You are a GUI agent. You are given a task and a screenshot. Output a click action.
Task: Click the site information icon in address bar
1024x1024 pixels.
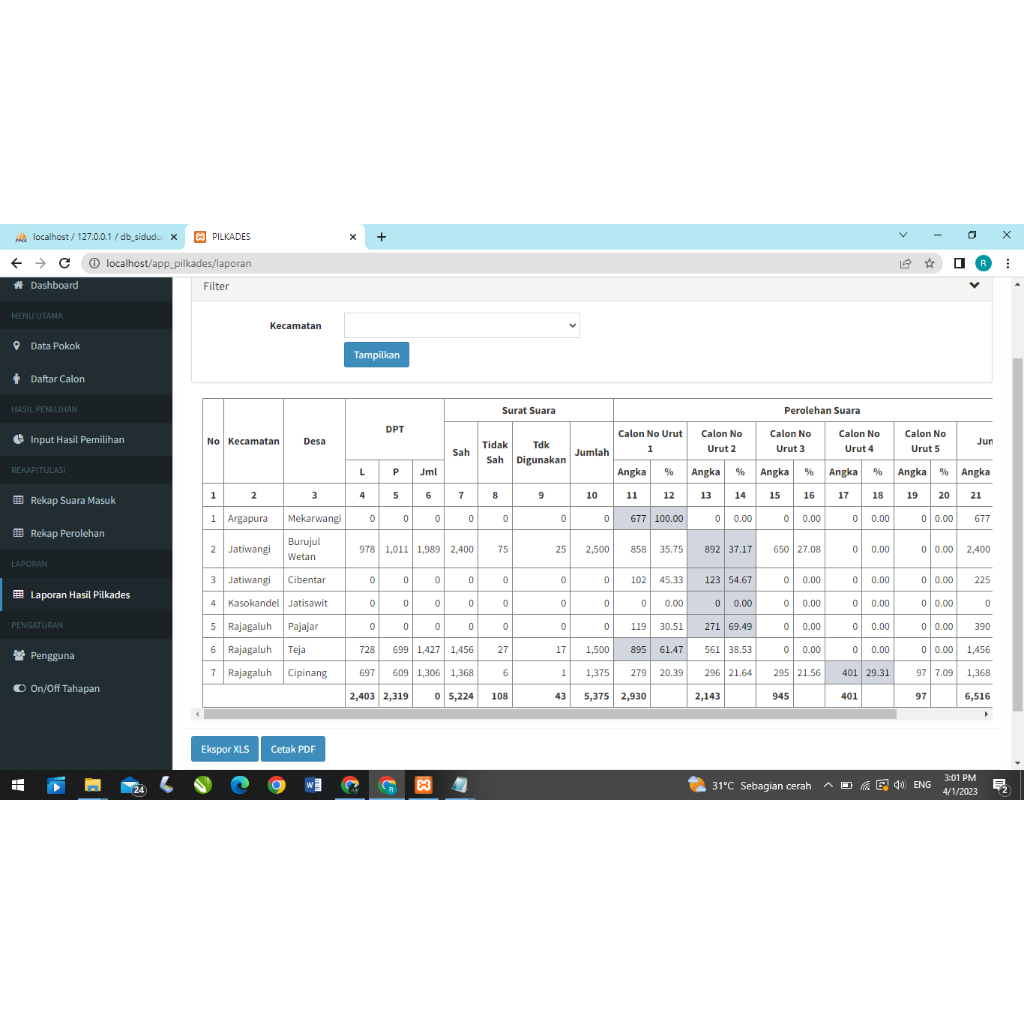tap(94, 263)
